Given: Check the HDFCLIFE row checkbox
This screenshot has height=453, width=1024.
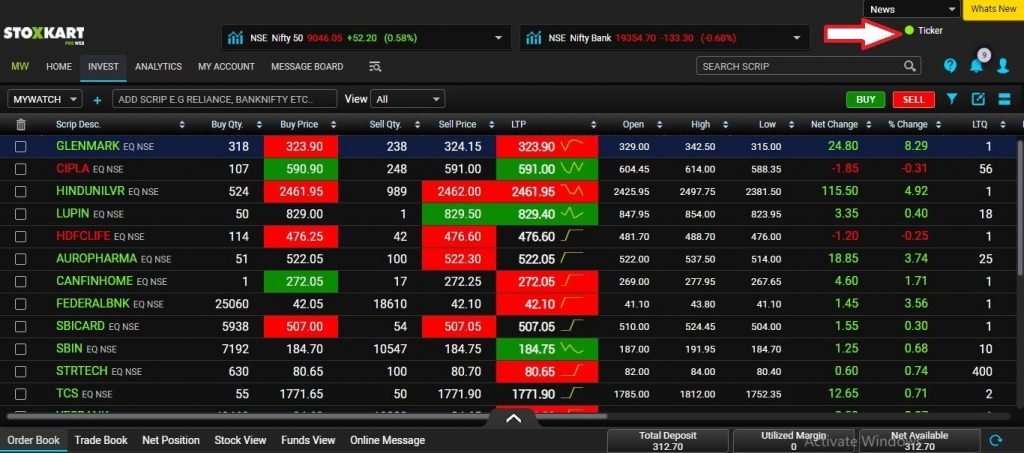Looking at the screenshot, I should point(21,237).
